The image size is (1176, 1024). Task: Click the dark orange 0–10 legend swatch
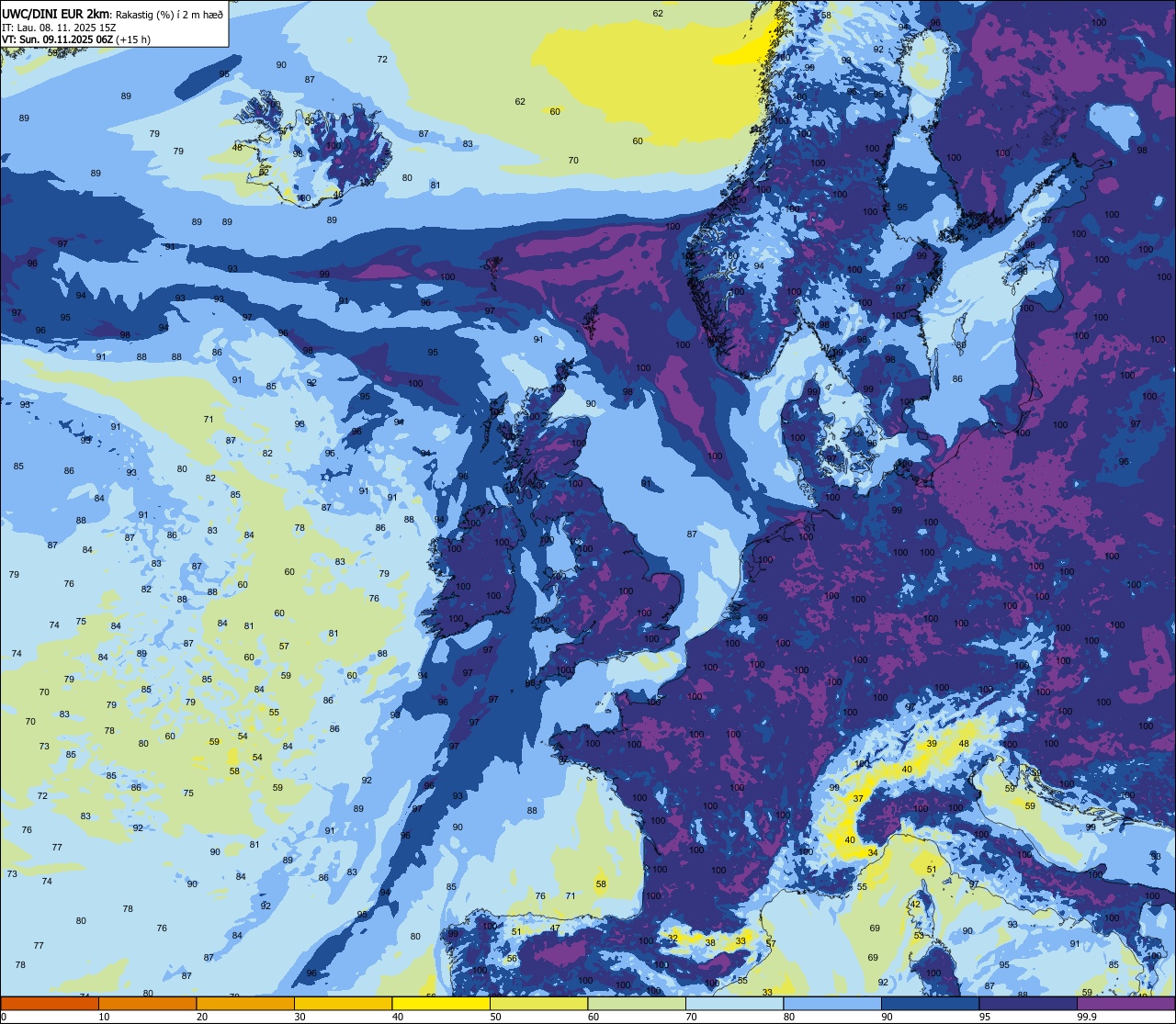50,1004
